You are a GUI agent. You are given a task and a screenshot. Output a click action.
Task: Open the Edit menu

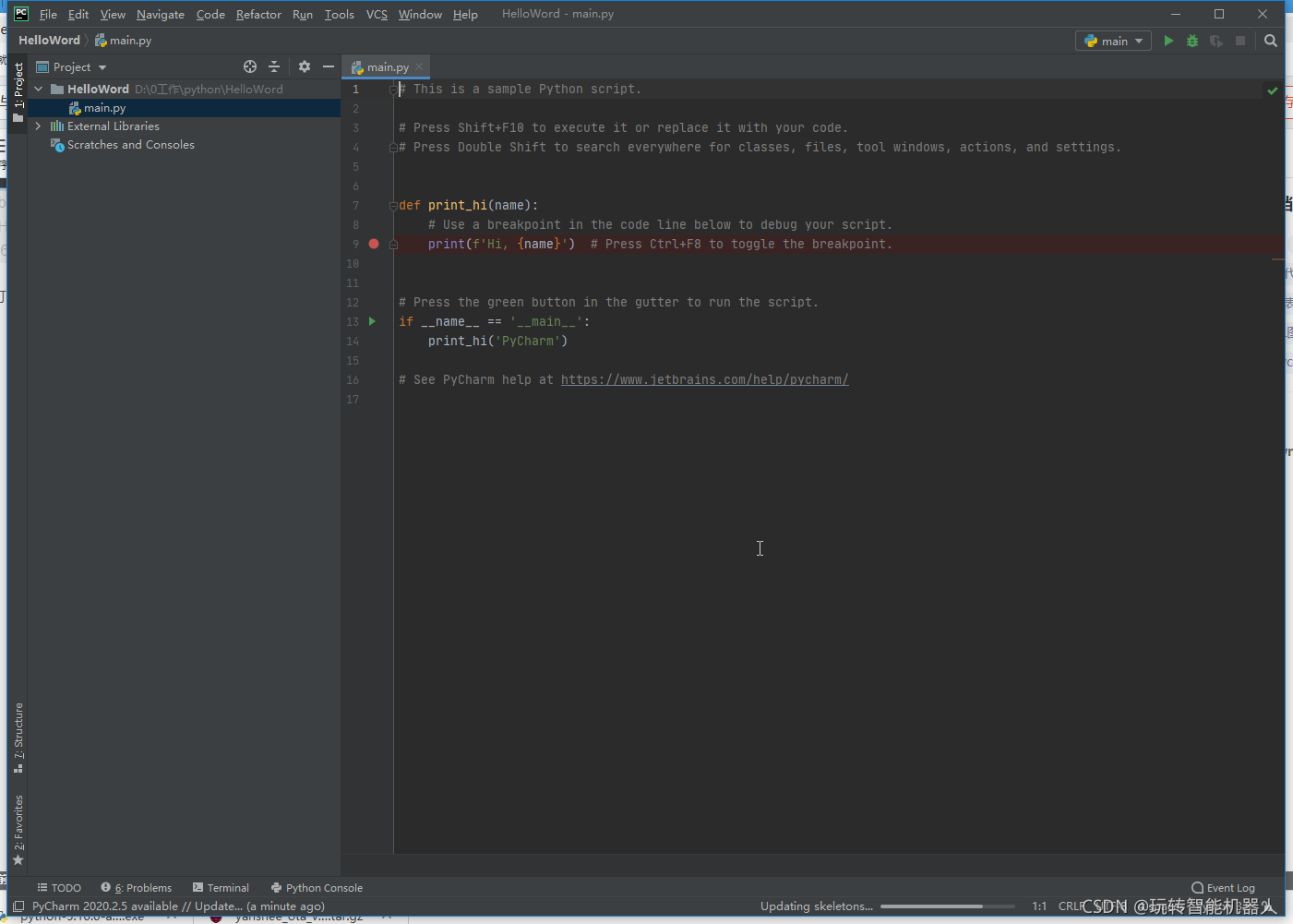pyautogui.click(x=78, y=14)
